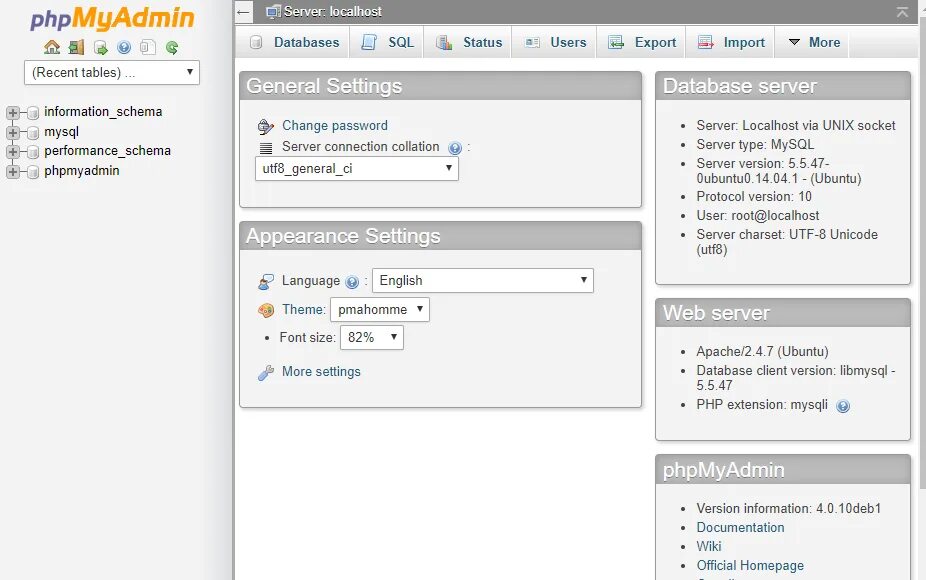Image resolution: width=926 pixels, height=580 pixels.
Task: Click the Theme link label
Action: (304, 309)
